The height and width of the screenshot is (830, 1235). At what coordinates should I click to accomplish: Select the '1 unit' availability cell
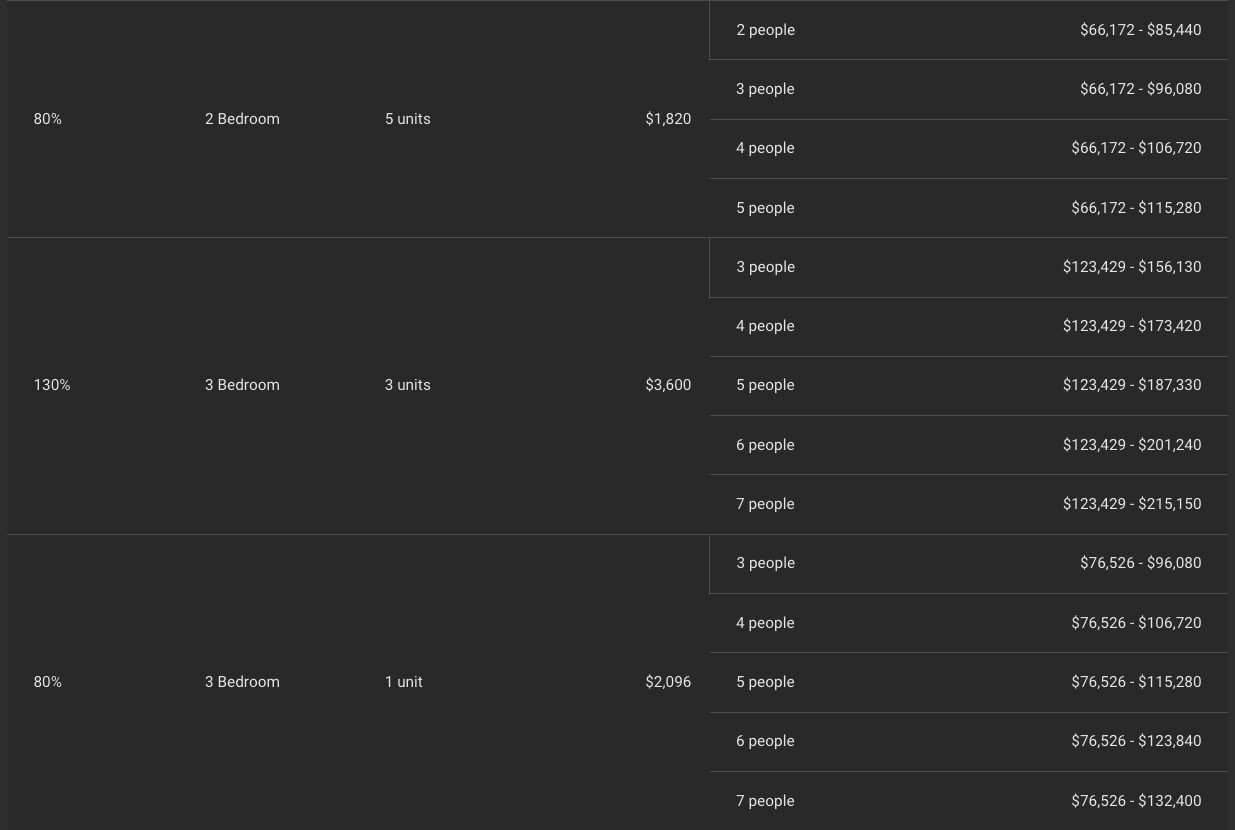point(403,682)
